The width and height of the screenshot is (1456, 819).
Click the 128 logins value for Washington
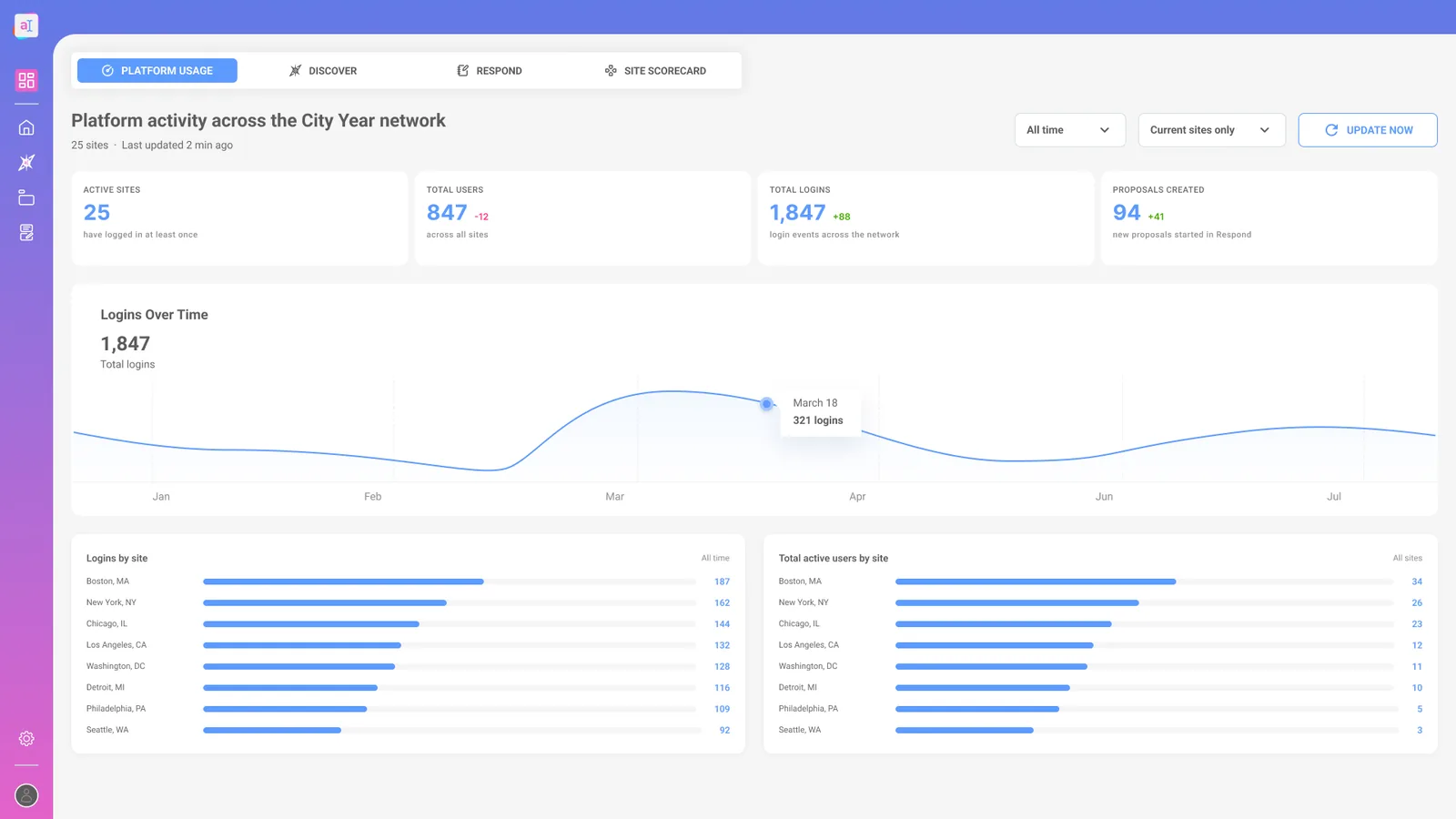click(x=722, y=666)
